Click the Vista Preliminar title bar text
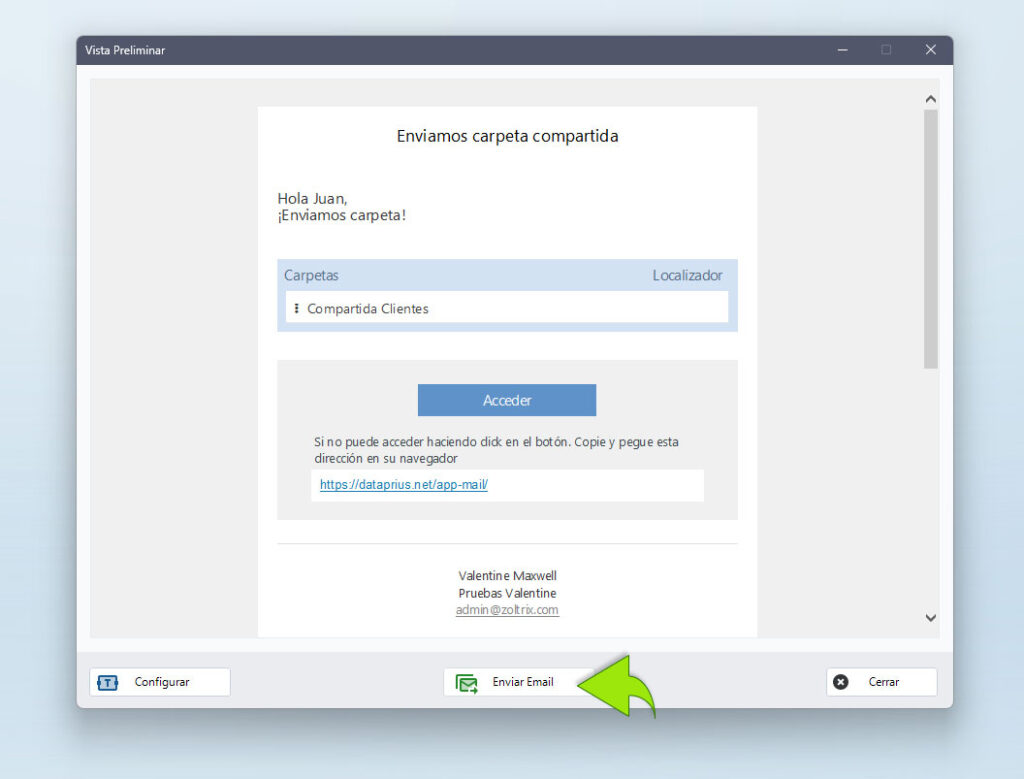1024x779 pixels. (125, 50)
